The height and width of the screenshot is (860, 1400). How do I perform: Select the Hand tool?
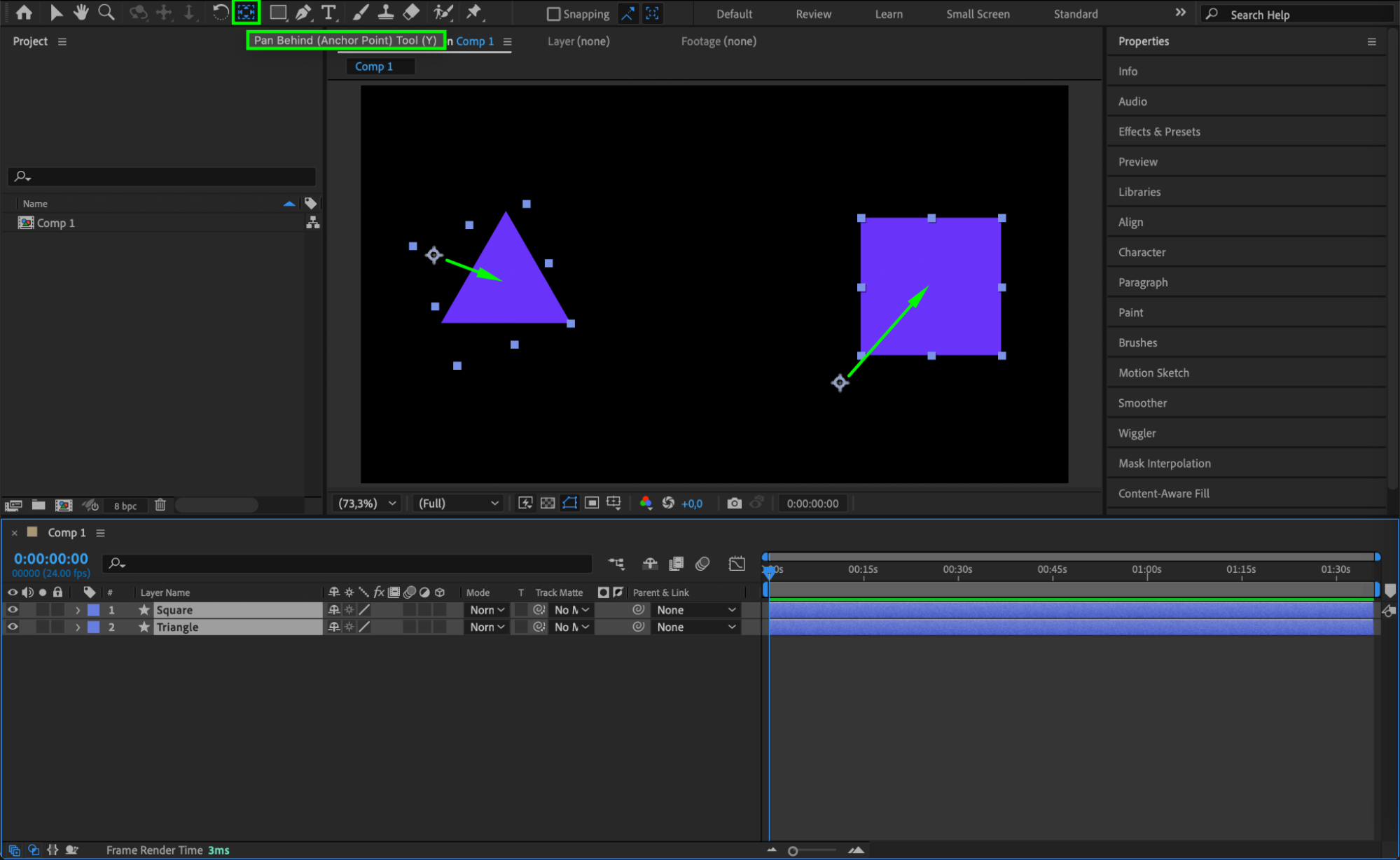tap(81, 12)
